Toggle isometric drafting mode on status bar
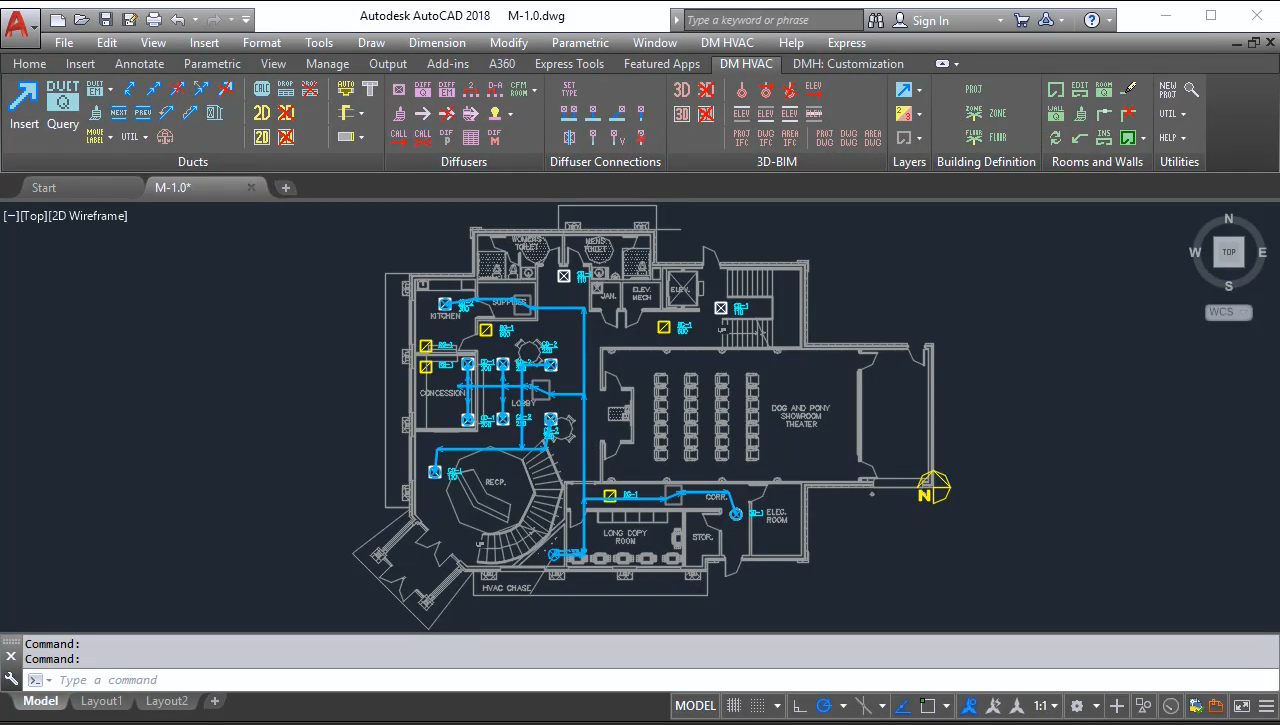This screenshot has height=725, width=1280. (863, 705)
